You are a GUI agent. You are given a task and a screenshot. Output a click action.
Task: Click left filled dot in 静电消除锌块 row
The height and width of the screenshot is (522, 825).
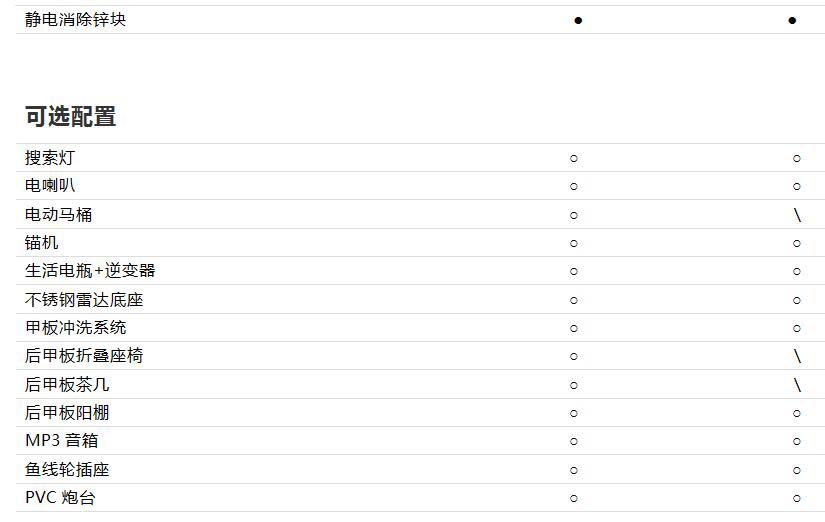coord(578,20)
